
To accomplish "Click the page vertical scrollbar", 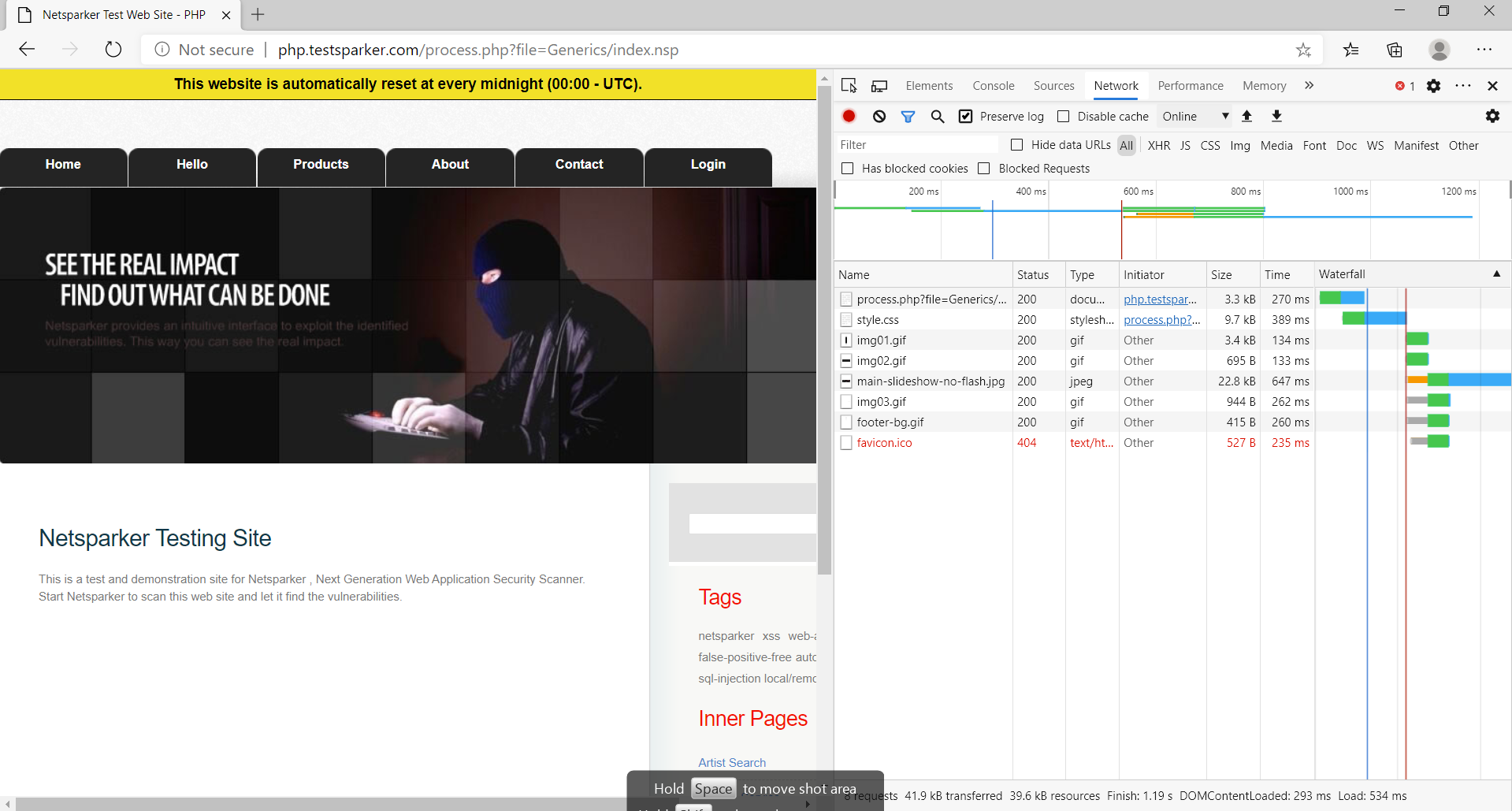I will (824, 331).
